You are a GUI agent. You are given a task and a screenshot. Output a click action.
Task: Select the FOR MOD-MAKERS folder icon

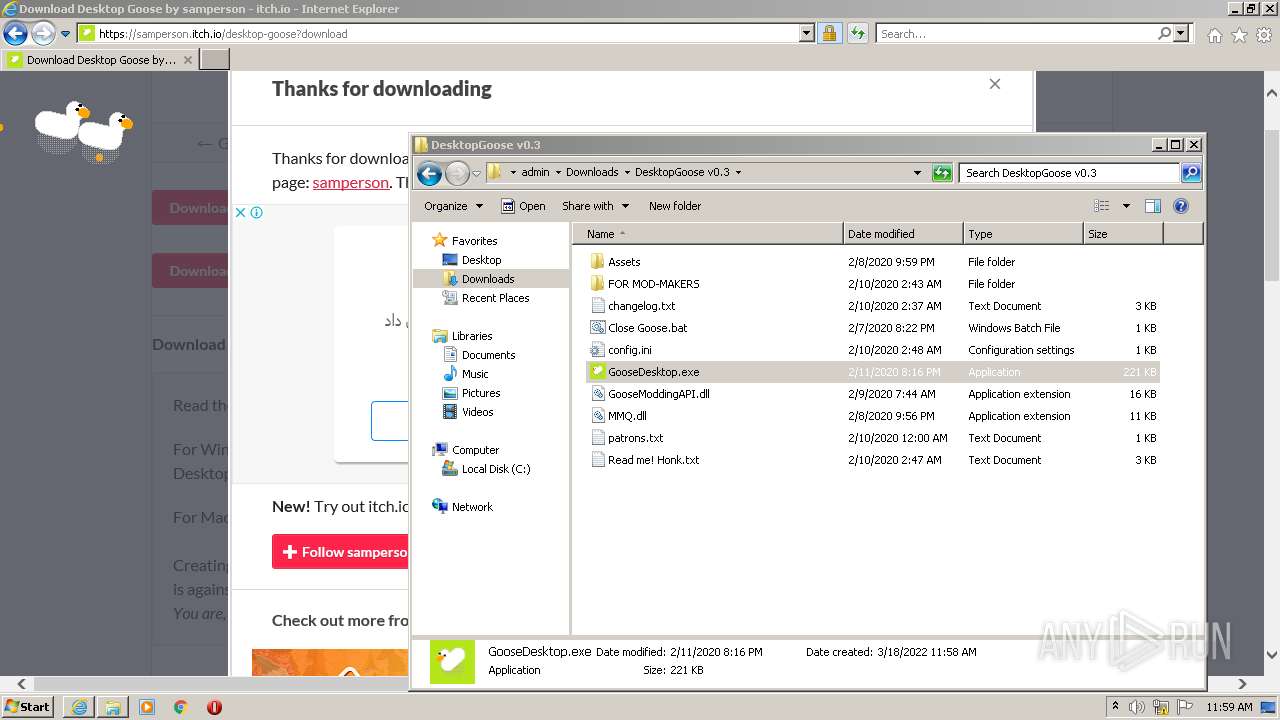coord(598,284)
